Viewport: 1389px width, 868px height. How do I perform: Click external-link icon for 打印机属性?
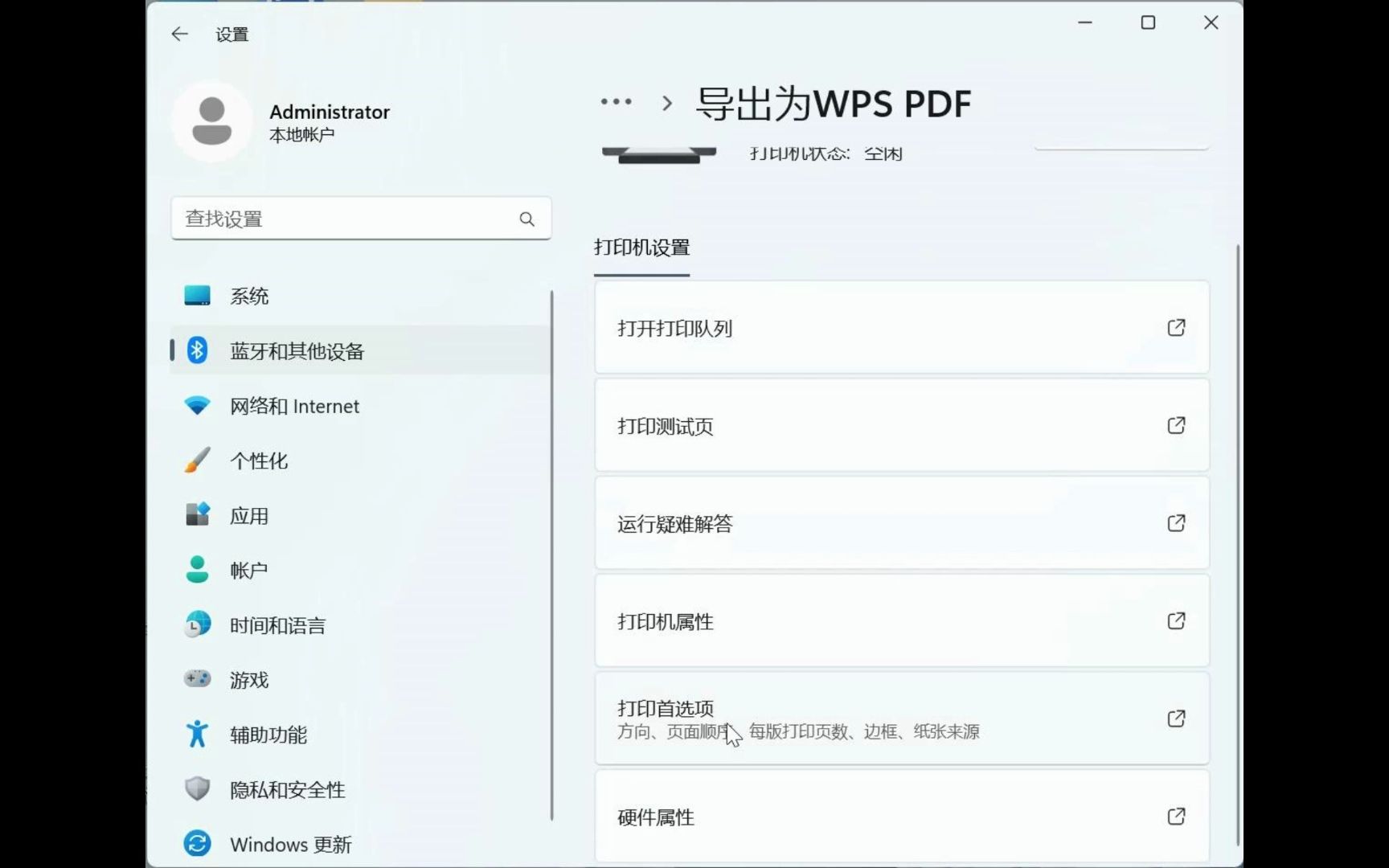pyautogui.click(x=1176, y=620)
